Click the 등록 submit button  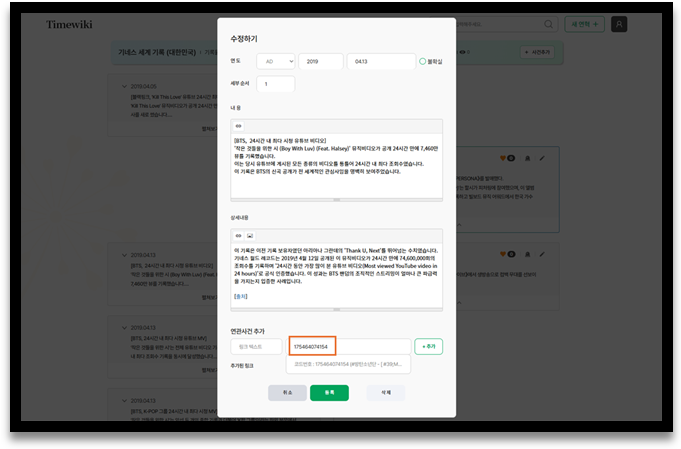(329, 393)
